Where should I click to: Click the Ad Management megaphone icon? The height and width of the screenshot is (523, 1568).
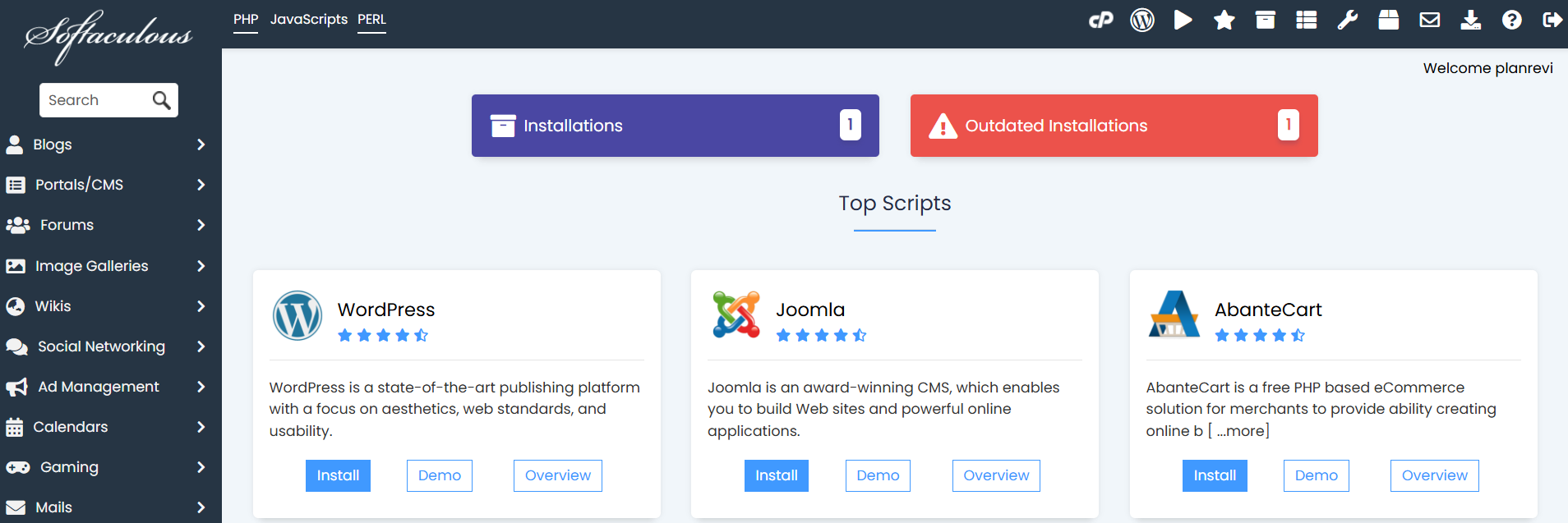click(17, 387)
